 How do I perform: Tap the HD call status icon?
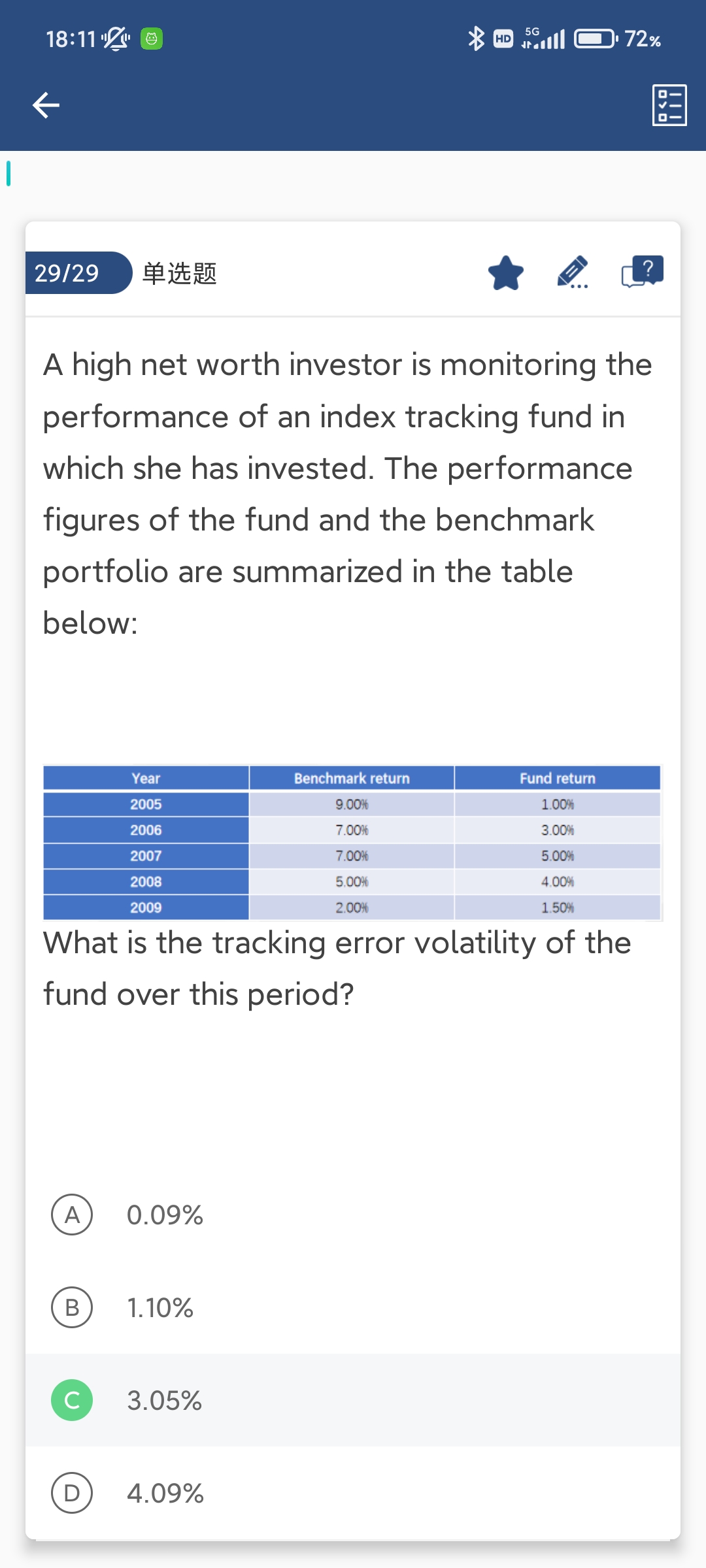click(x=503, y=39)
